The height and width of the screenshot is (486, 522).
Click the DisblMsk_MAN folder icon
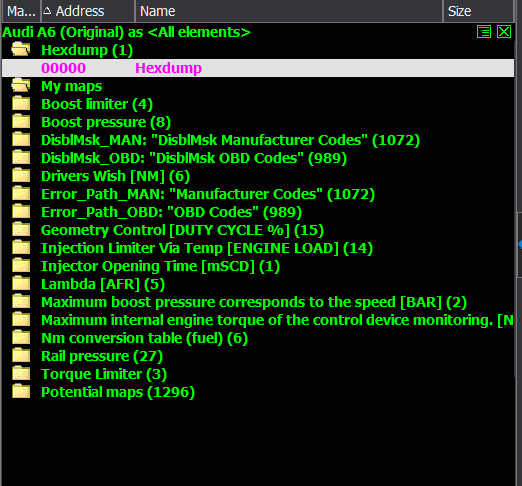pos(21,140)
